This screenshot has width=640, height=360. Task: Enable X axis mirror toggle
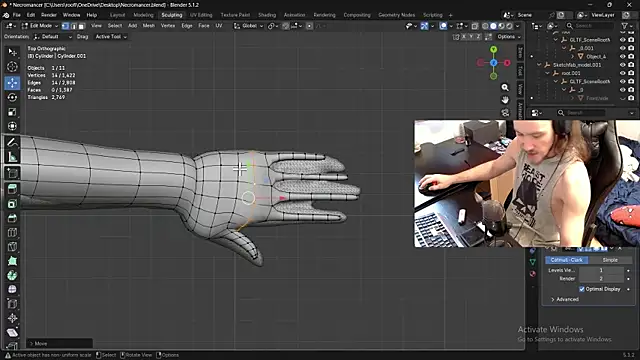[x=464, y=37]
